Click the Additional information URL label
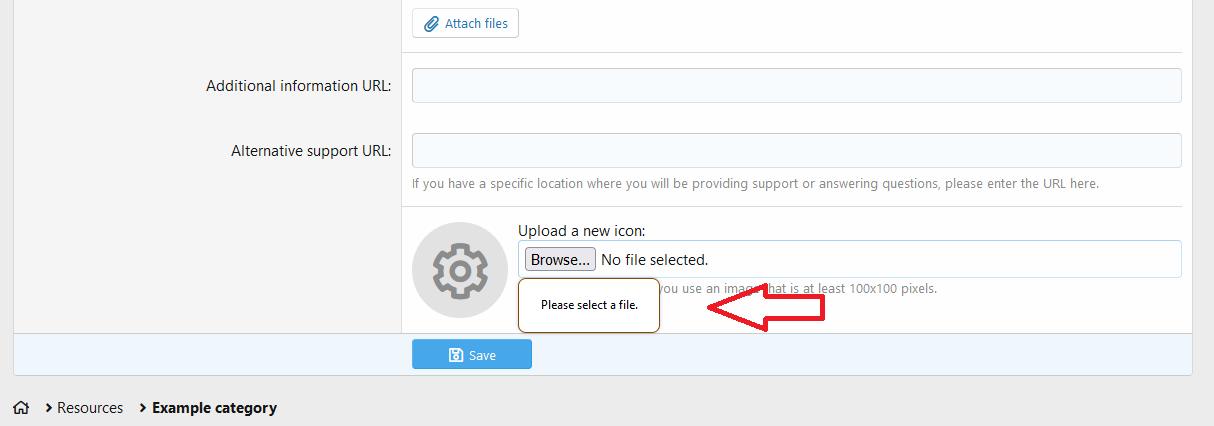This screenshot has width=1214, height=426. tap(298, 86)
